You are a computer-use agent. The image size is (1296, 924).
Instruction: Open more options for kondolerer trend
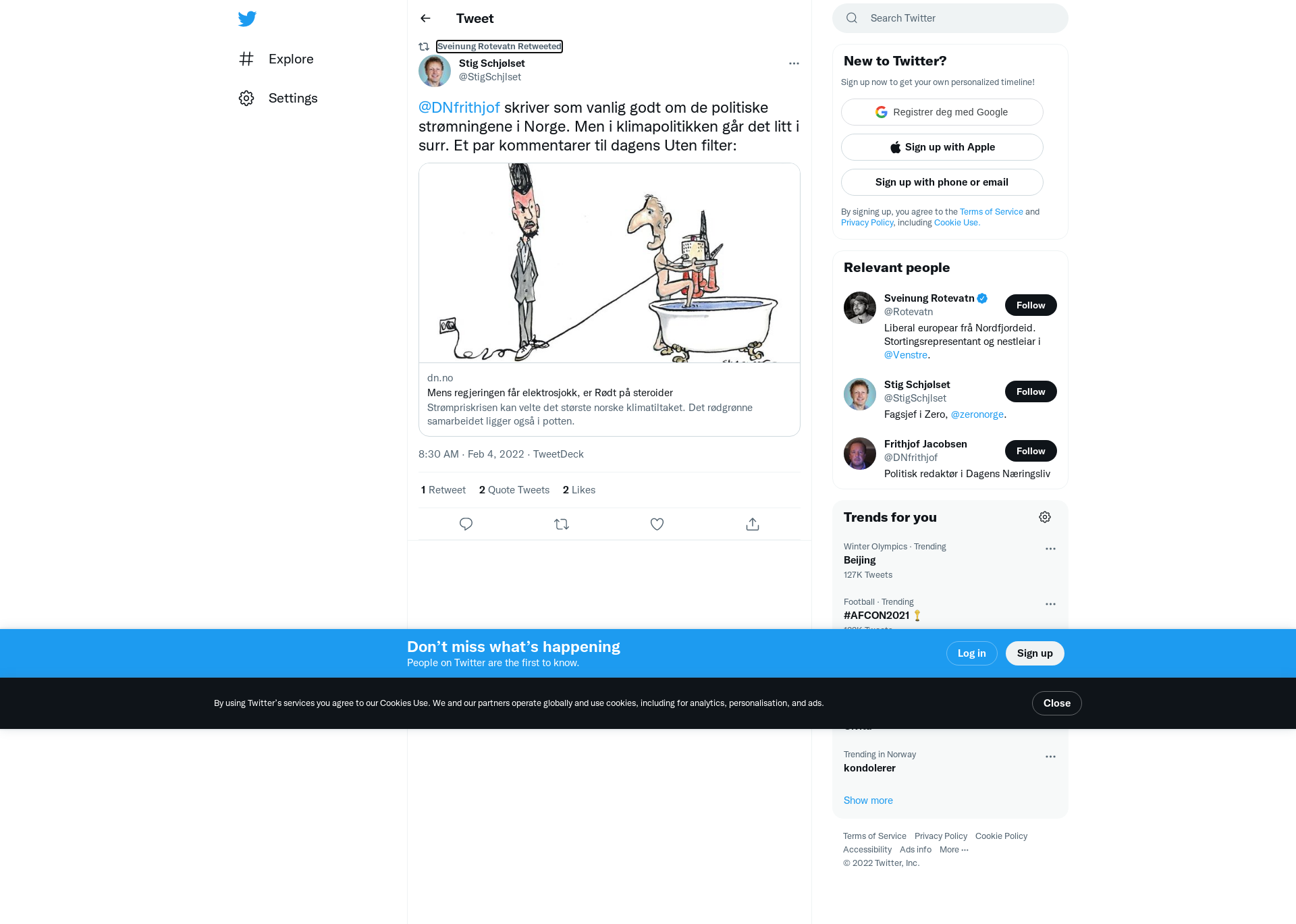click(x=1050, y=757)
